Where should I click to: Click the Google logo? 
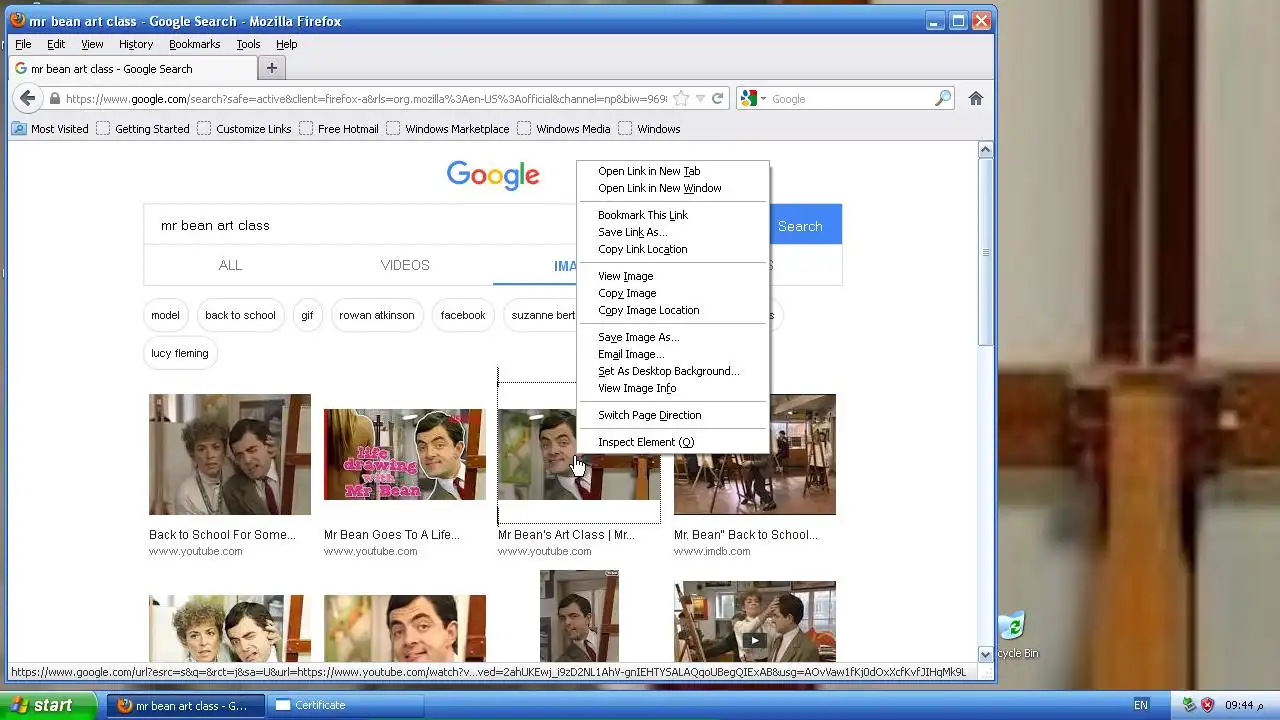click(x=493, y=175)
